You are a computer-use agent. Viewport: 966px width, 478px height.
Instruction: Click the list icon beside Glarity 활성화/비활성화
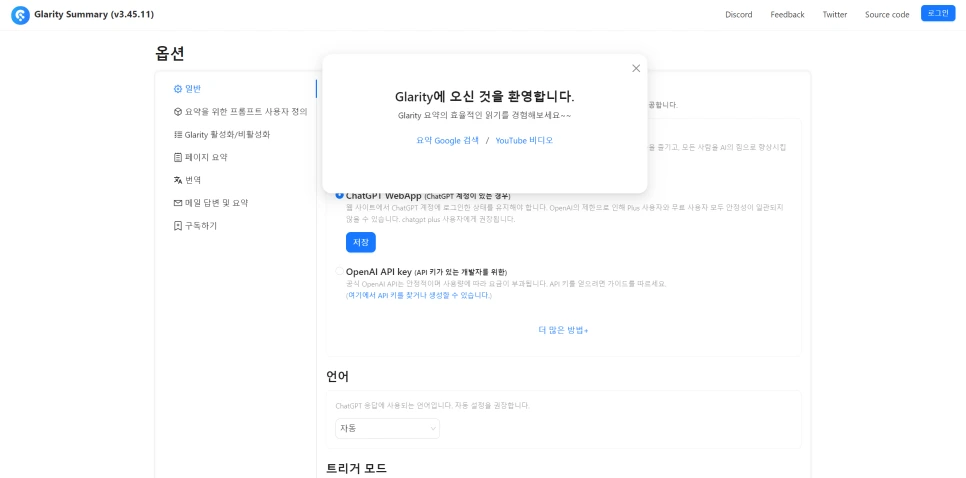178,134
